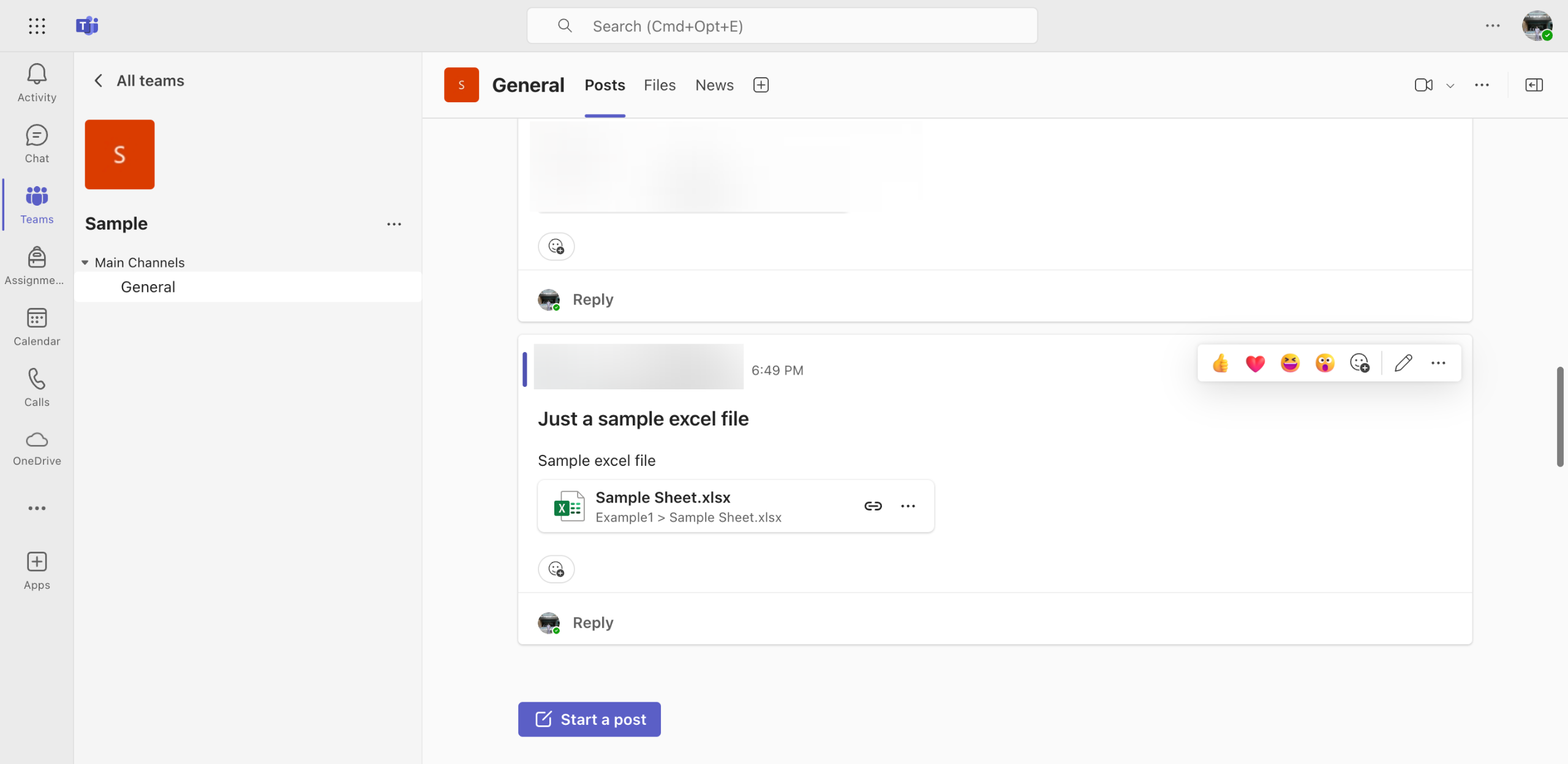The height and width of the screenshot is (764, 1568).
Task: Collapse Main Channels section
Action: [x=85, y=263]
